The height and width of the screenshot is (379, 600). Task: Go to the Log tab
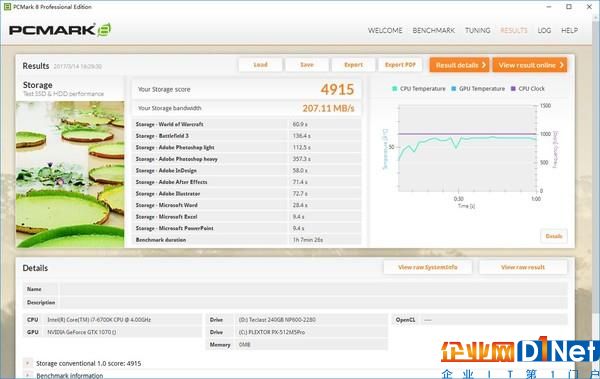pos(544,31)
